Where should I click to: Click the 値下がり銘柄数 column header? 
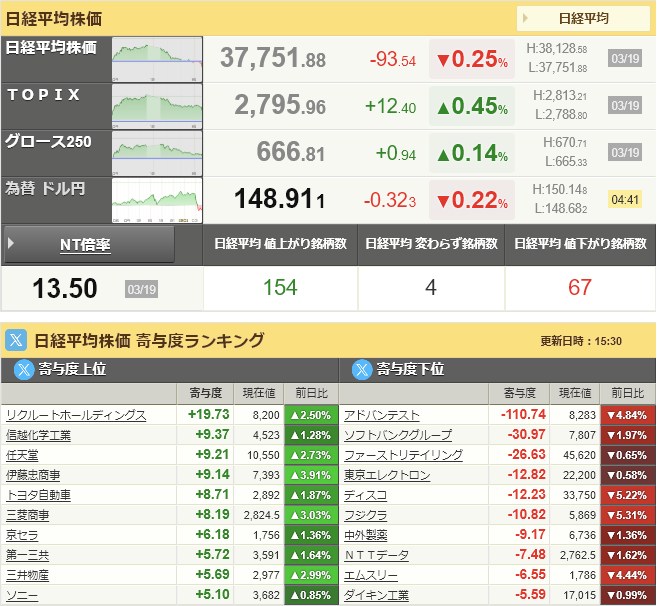tap(580, 244)
